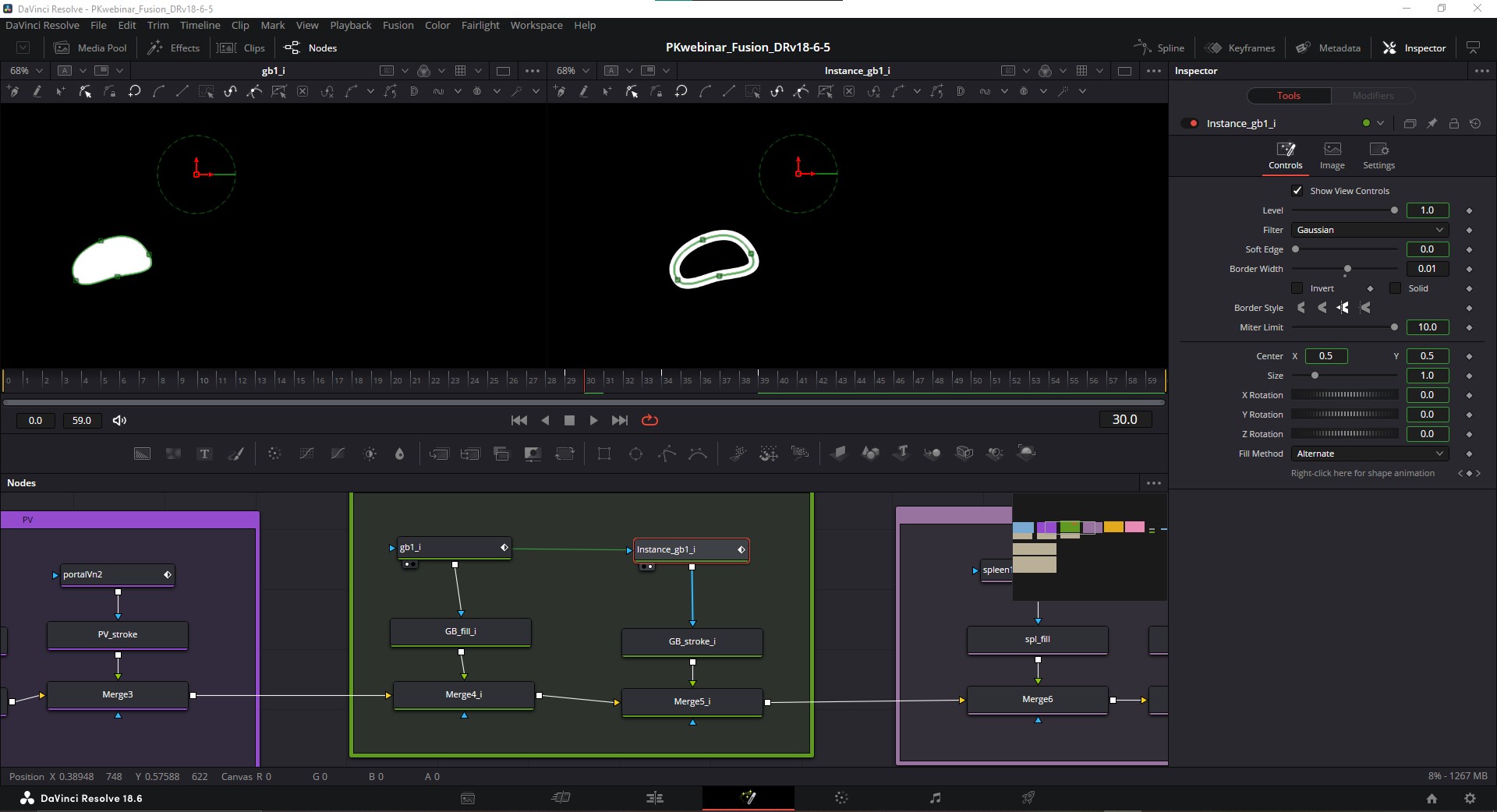Open left viewer 68% zoom dropdown
Screen dimensions: 1497x812
(26, 70)
